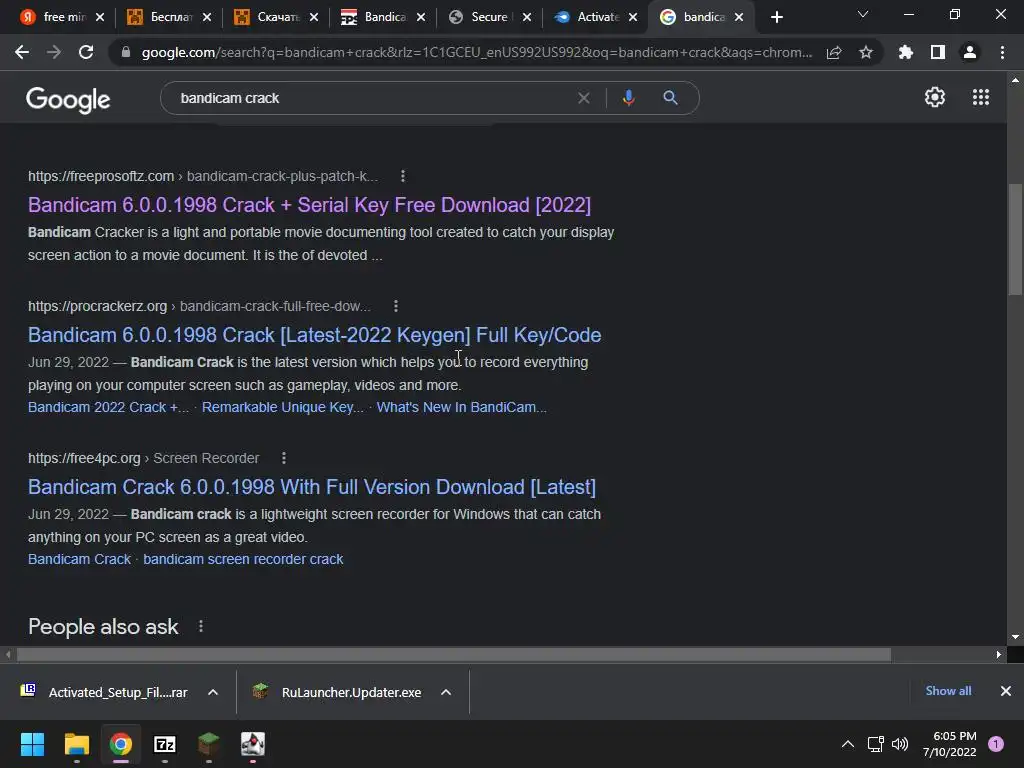1024x768 pixels.
Task: Open the clock showing 6:05 PM
Action: point(950,744)
